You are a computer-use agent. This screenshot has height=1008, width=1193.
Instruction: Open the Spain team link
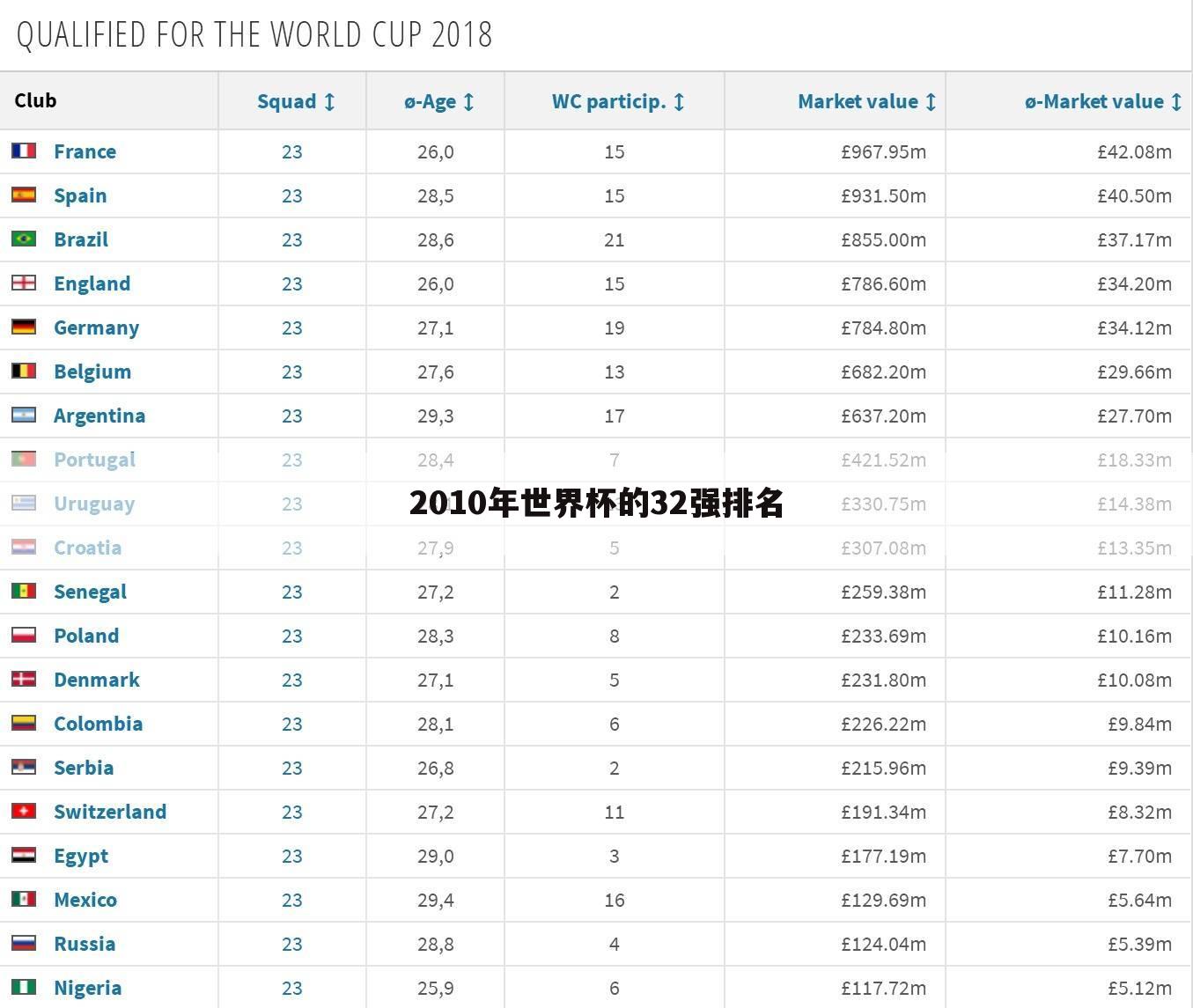click(x=80, y=195)
